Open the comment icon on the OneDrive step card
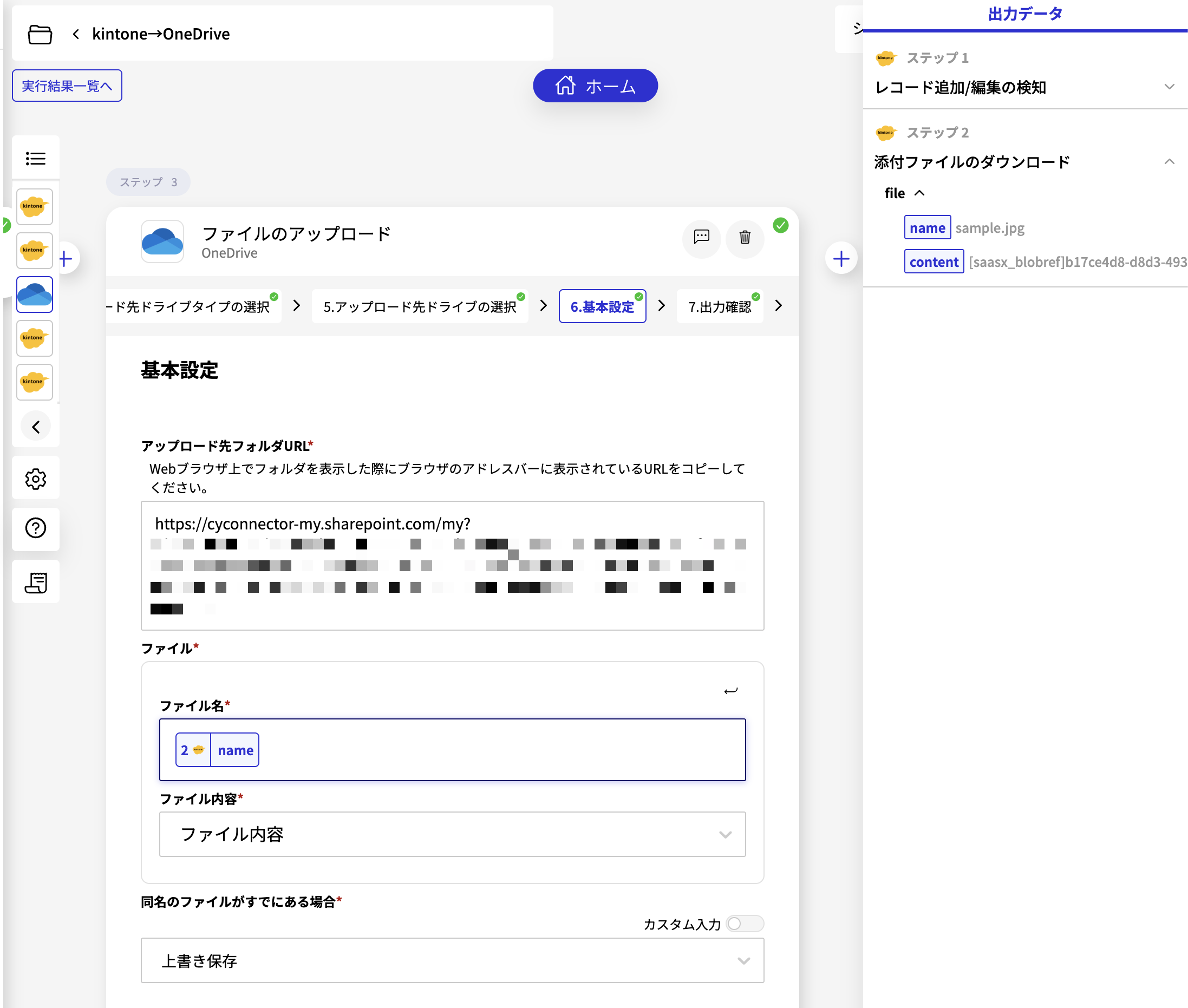Screen dimensions: 1188x1008 701,239
